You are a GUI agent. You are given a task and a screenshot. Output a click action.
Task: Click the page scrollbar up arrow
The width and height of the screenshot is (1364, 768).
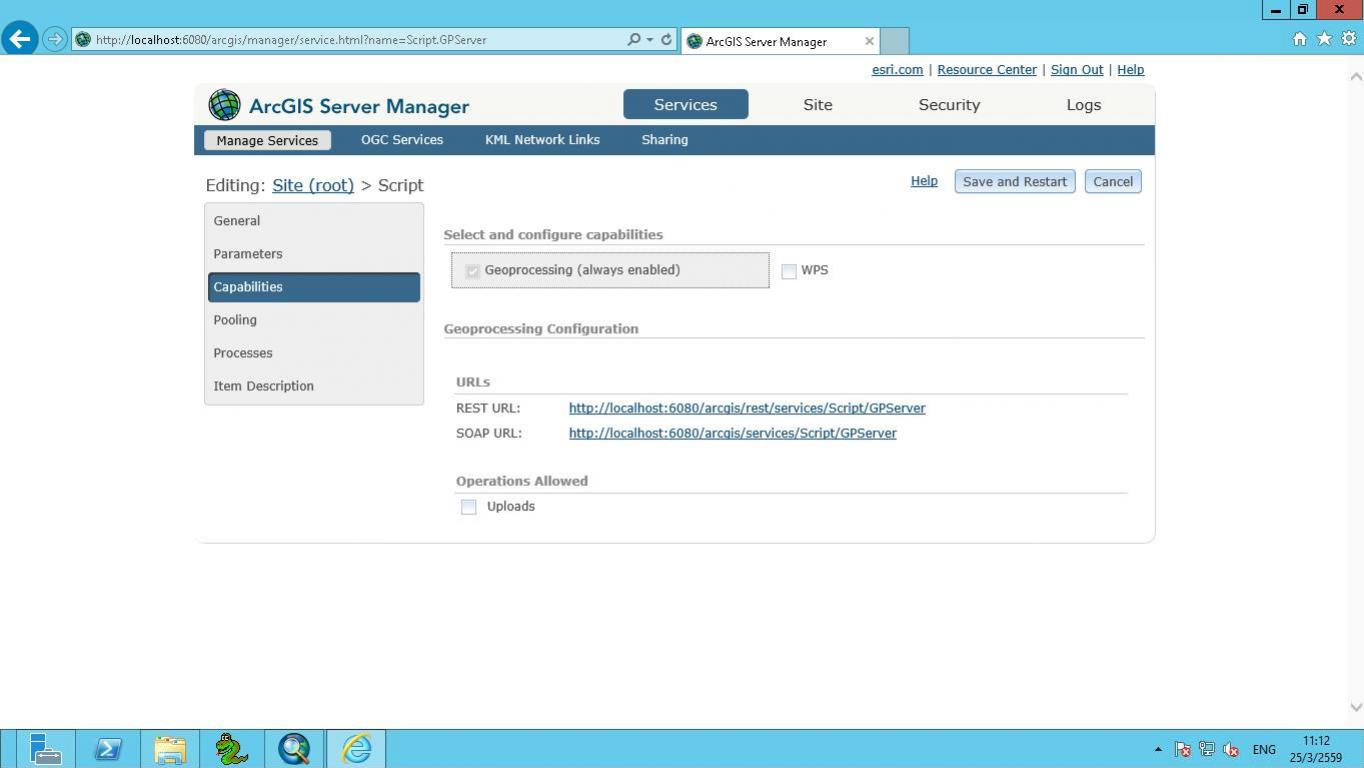coord(1356,76)
